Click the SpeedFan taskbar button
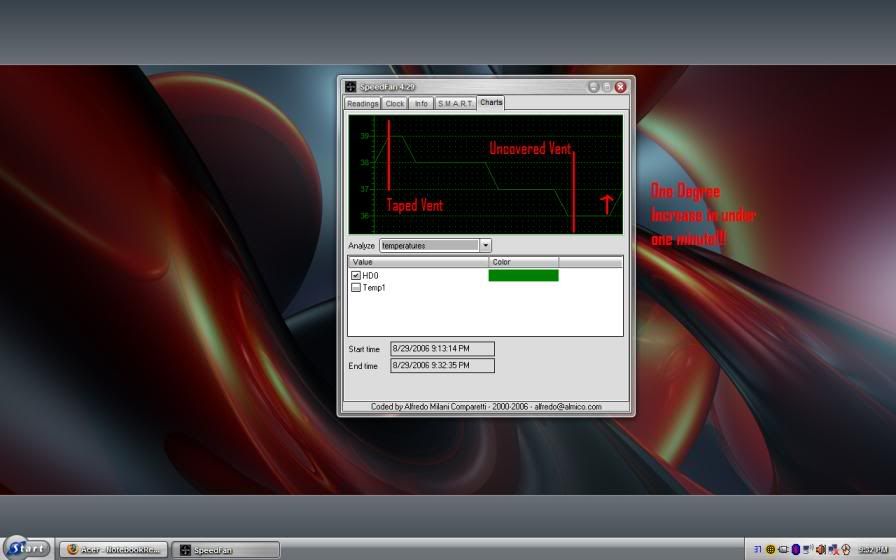The width and height of the screenshot is (896, 560). click(226, 550)
